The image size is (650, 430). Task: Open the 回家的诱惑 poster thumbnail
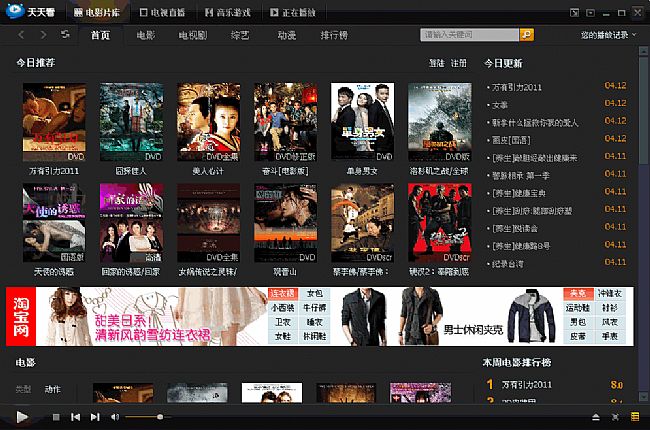click(131, 223)
